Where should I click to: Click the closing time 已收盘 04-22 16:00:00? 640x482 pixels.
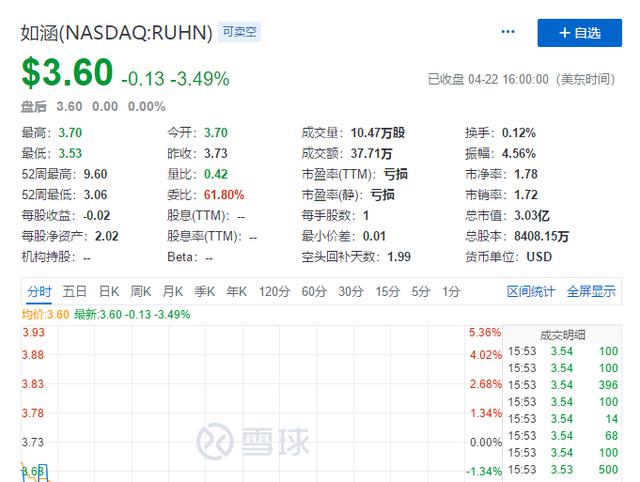(x=521, y=79)
